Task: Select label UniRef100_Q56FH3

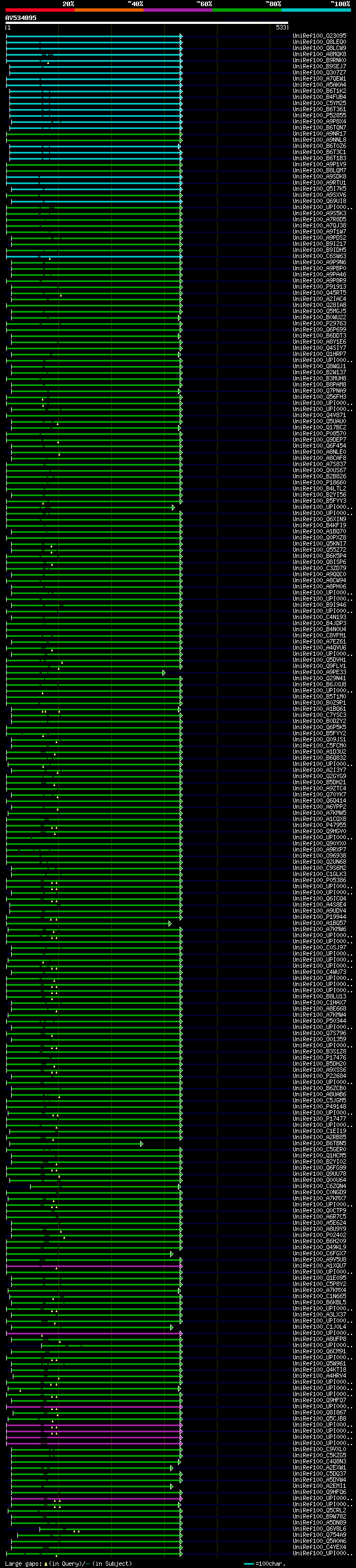Action: 319,397
